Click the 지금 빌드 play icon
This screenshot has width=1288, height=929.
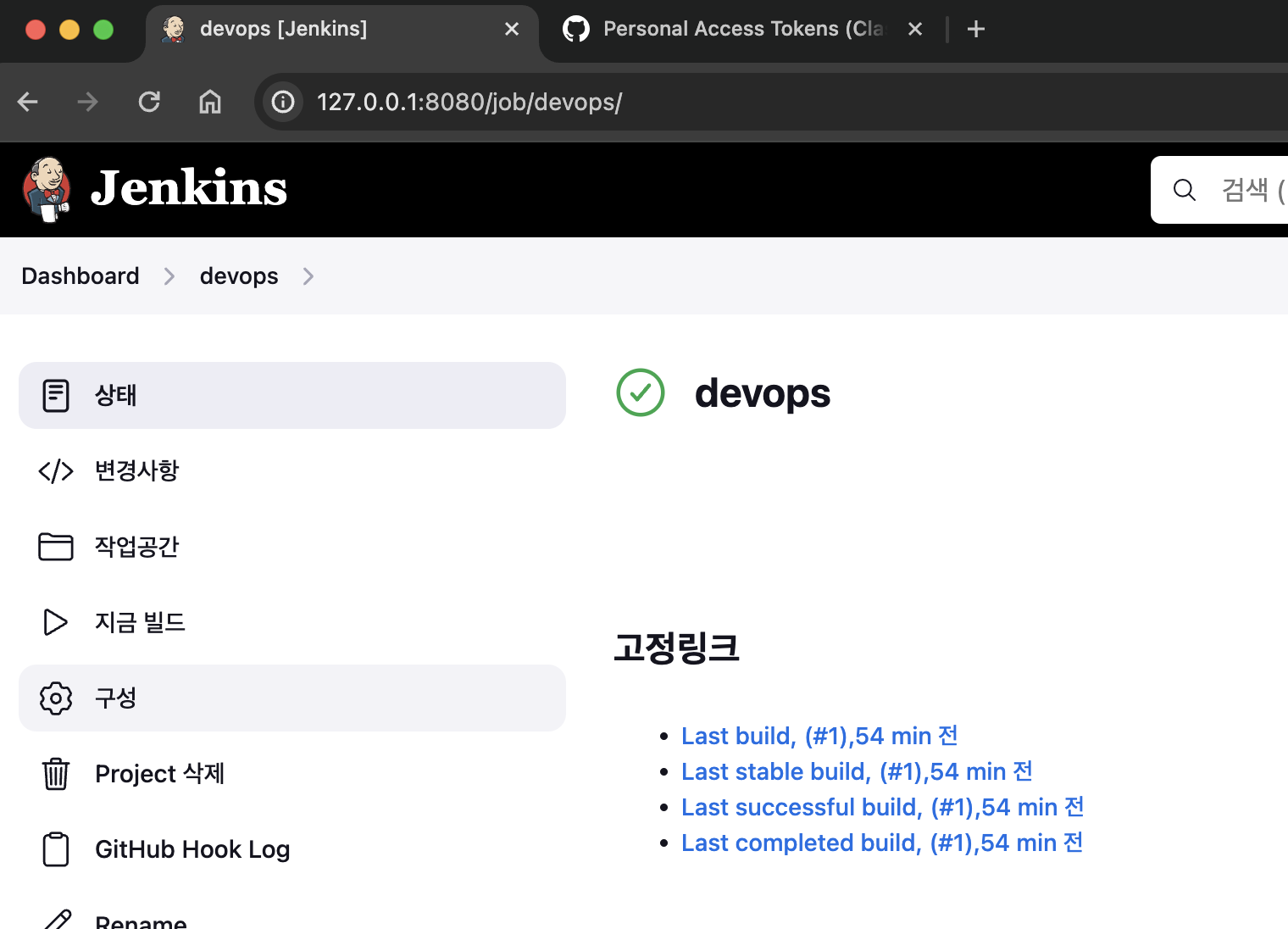tap(56, 622)
